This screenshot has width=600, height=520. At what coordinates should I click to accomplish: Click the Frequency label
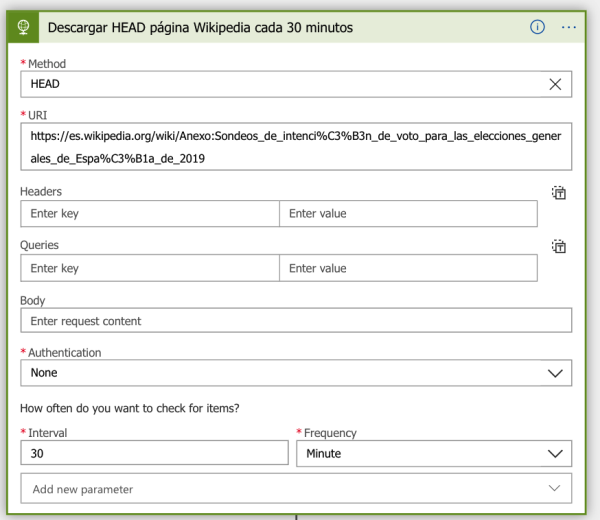(330, 433)
